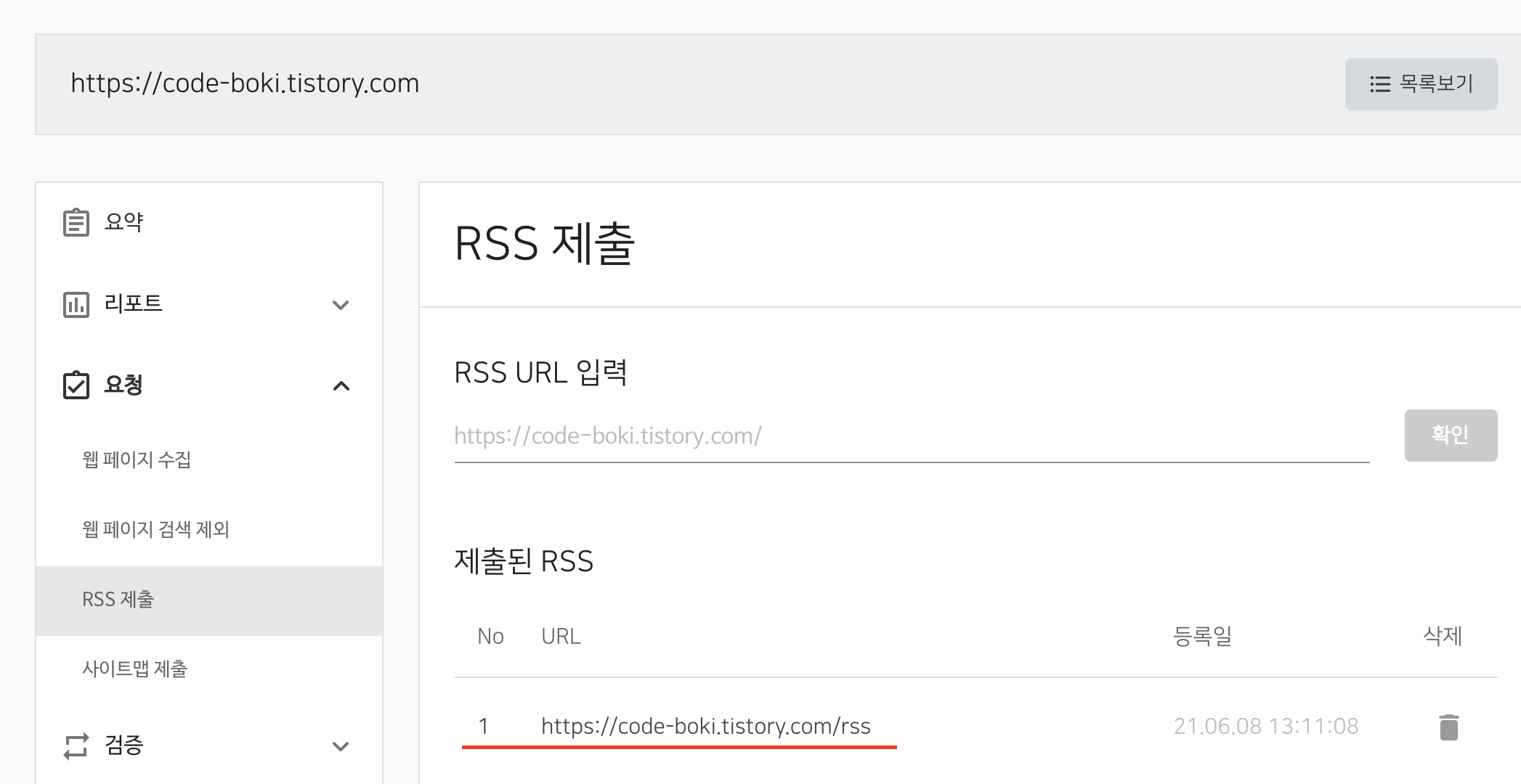The width and height of the screenshot is (1521, 784).
Task: Go to 사이트맵 제출 page
Action: point(135,669)
